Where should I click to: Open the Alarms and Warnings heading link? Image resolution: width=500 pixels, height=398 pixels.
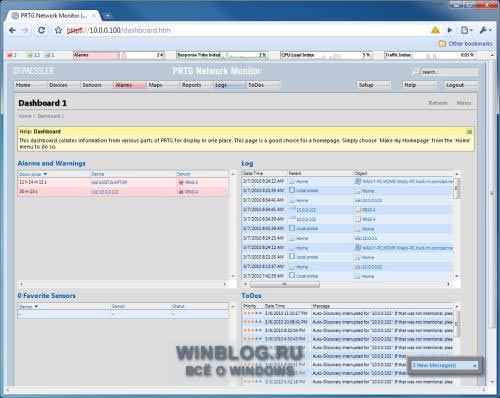52,163
